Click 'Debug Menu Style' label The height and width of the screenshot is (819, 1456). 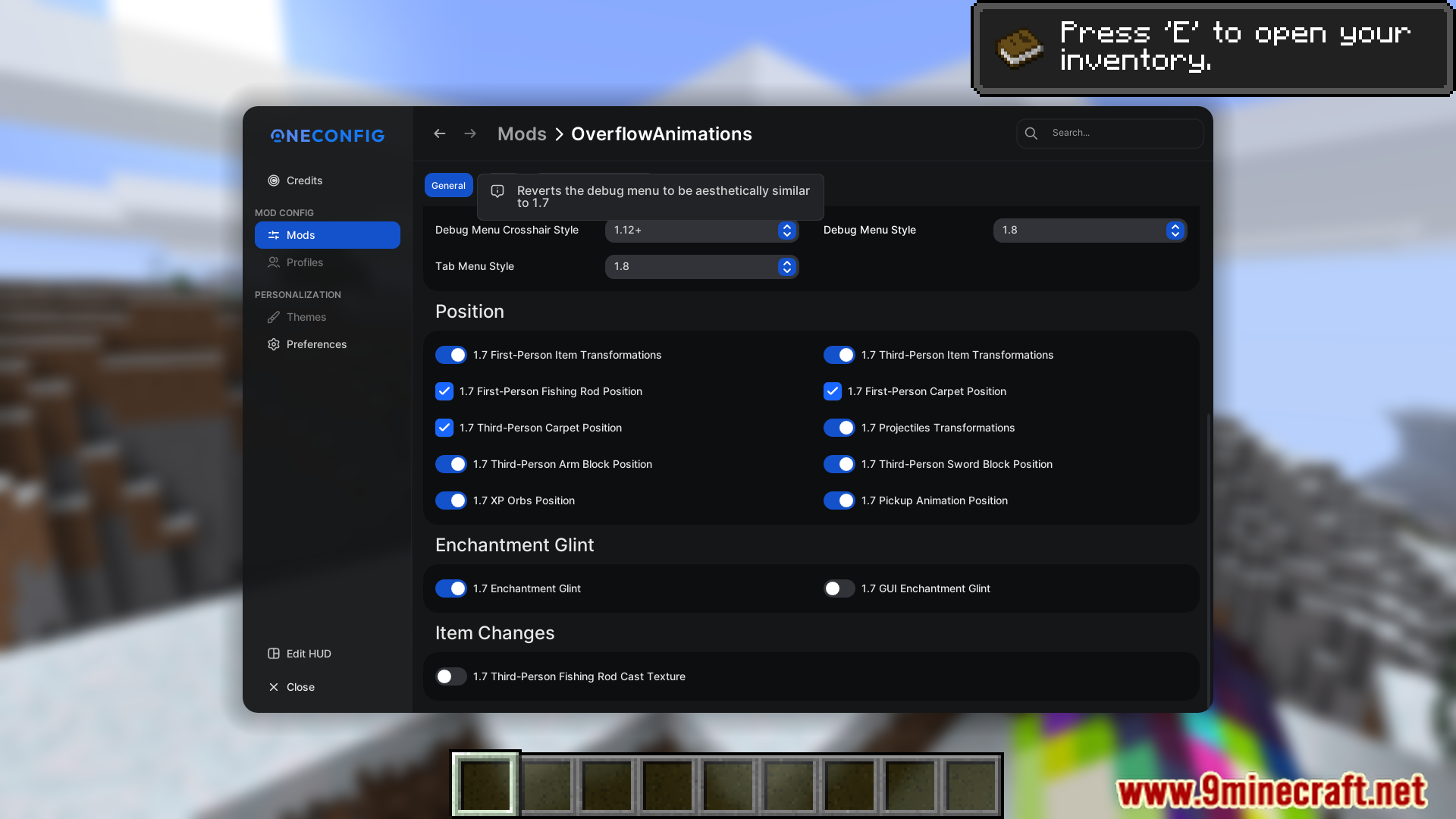pos(870,230)
